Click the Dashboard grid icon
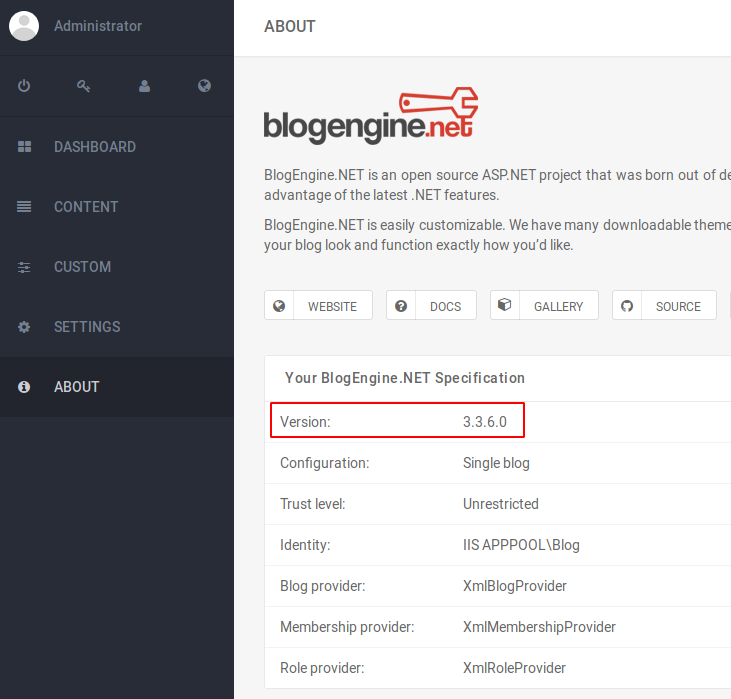Viewport: 731px width, 699px height. point(24,147)
